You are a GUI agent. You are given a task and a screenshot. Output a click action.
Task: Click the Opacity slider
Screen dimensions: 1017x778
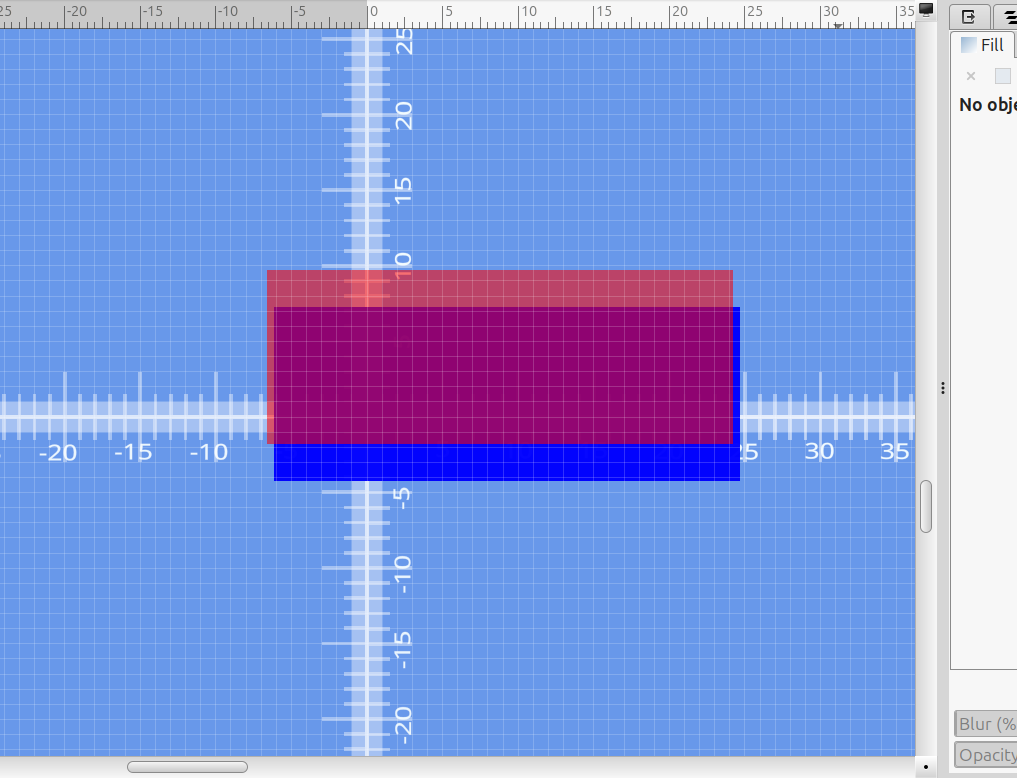coord(985,755)
